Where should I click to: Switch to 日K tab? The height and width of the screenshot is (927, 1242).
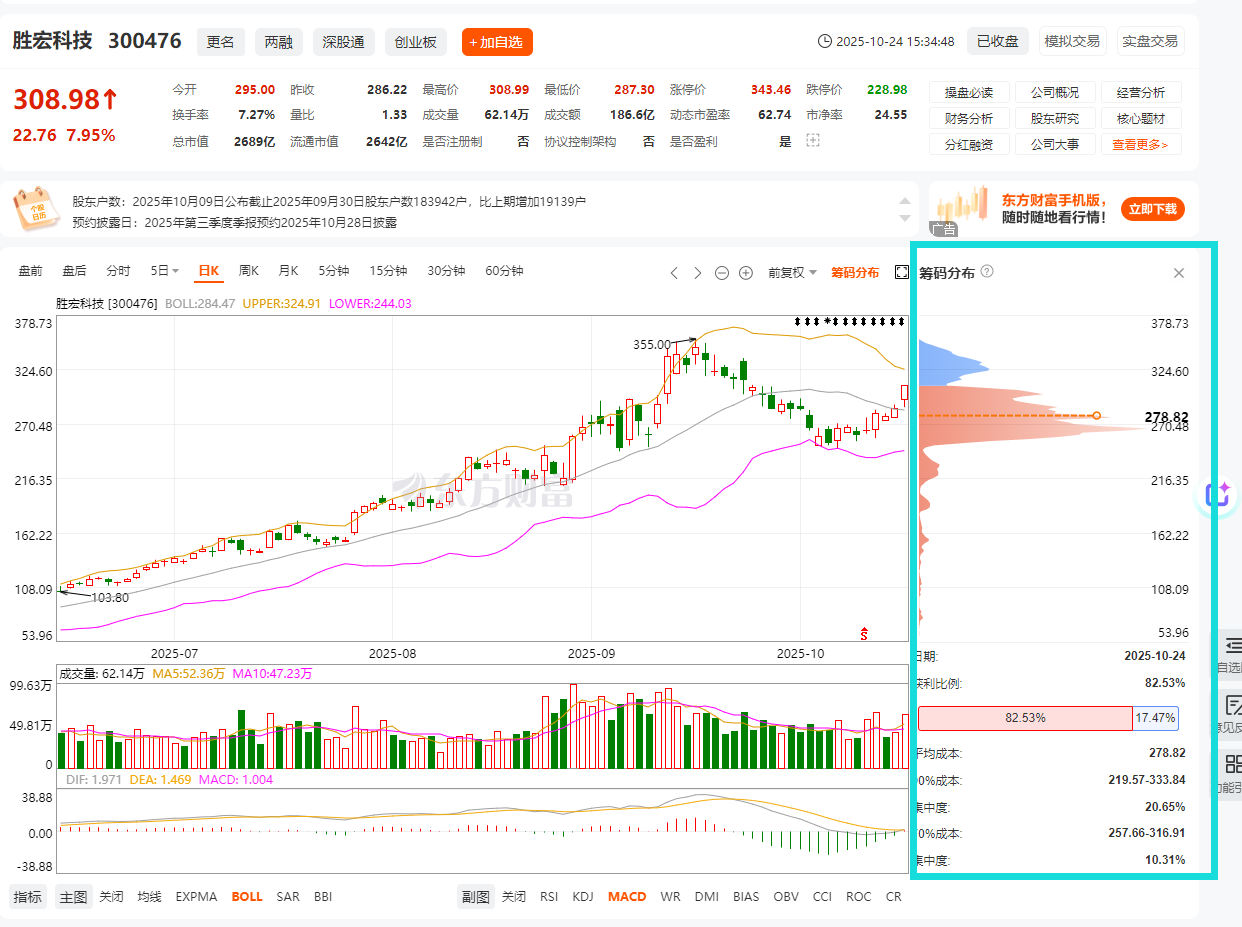click(208, 271)
